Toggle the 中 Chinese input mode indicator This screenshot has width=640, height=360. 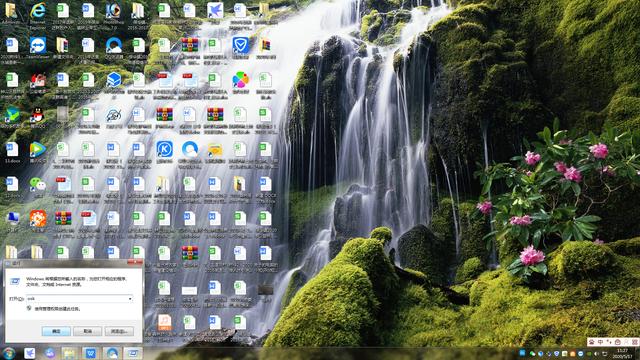tap(600, 342)
